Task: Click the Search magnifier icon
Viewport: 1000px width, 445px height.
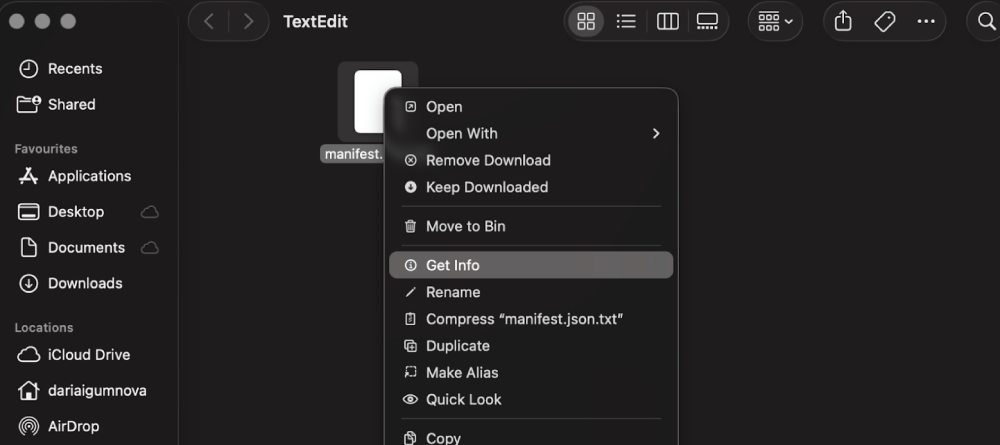Action: tap(984, 21)
